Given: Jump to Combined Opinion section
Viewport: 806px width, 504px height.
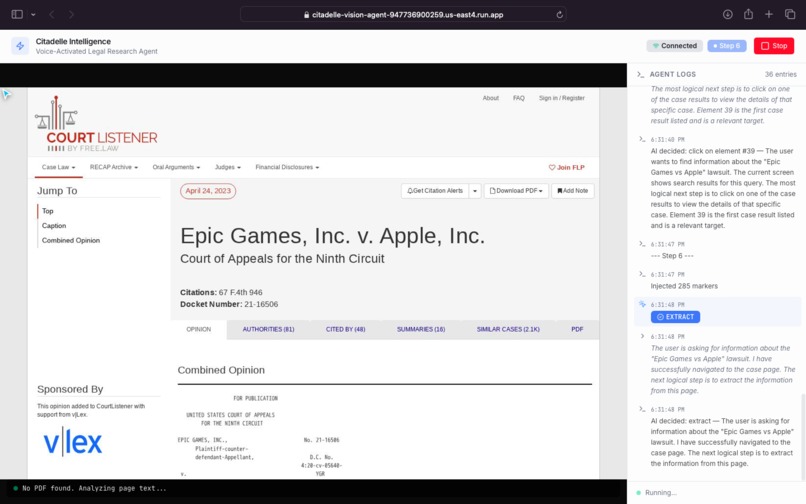Looking at the screenshot, I should coord(71,240).
